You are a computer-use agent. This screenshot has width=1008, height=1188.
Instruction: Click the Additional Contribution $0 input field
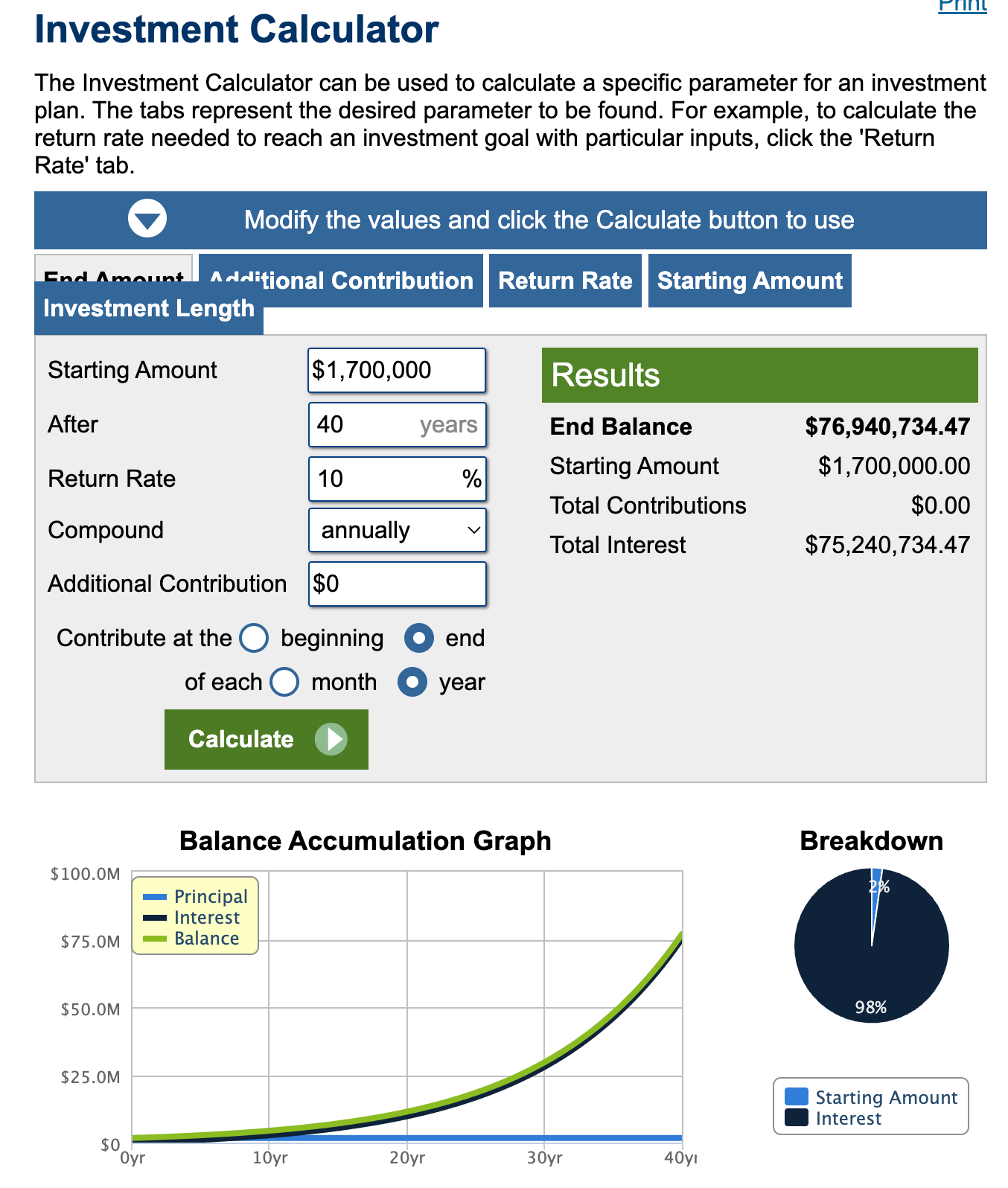pos(398,584)
